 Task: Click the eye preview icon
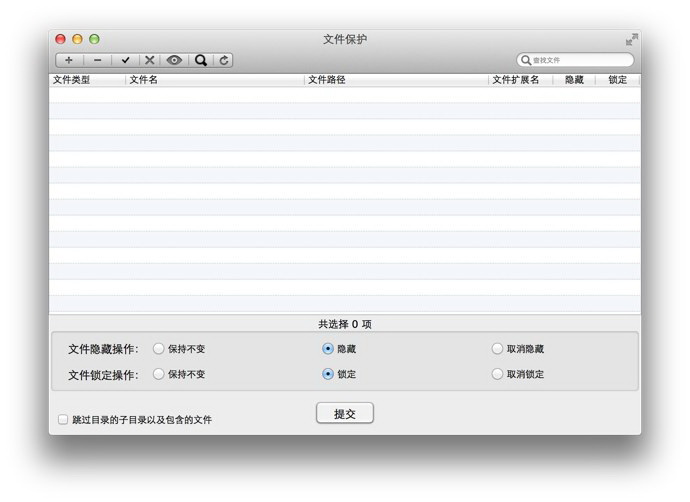[174, 60]
